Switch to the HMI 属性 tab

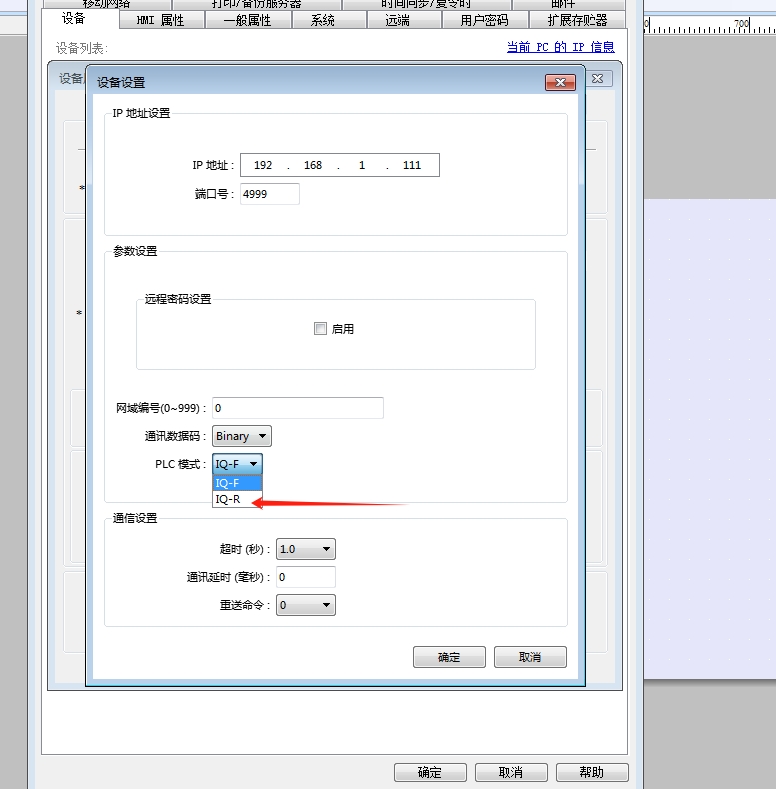click(x=160, y=20)
